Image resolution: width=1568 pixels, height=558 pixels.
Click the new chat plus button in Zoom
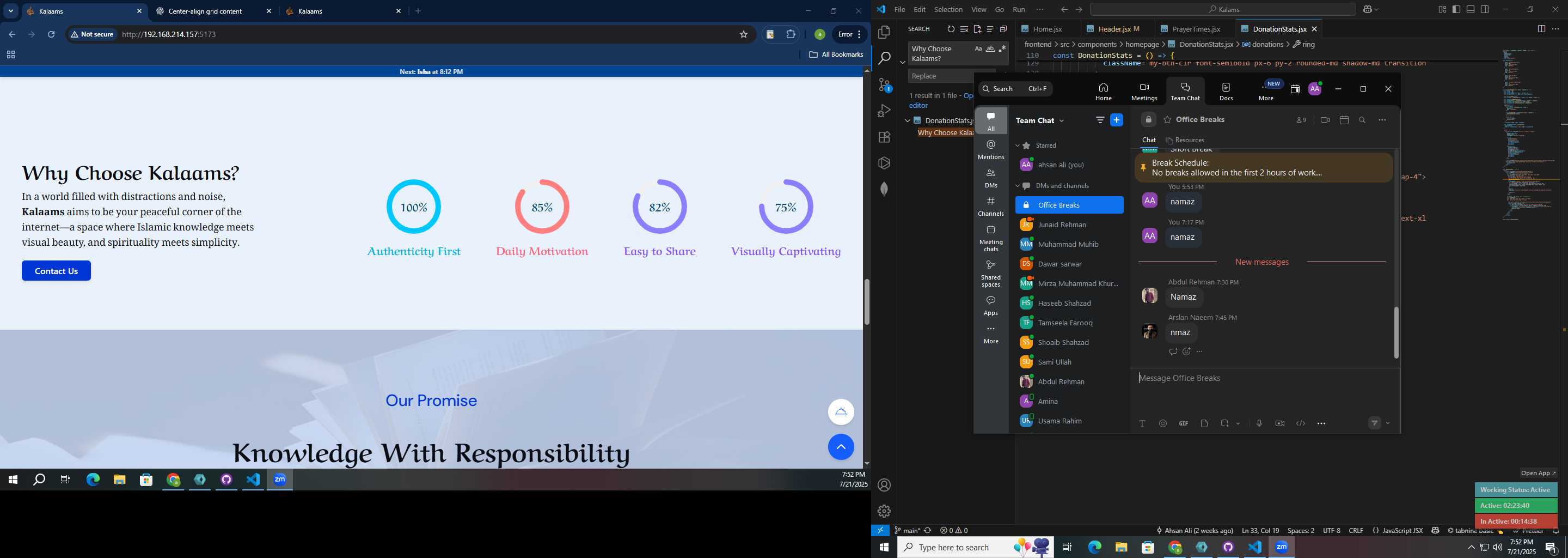pyautogui.click(x=1116, y=120)
